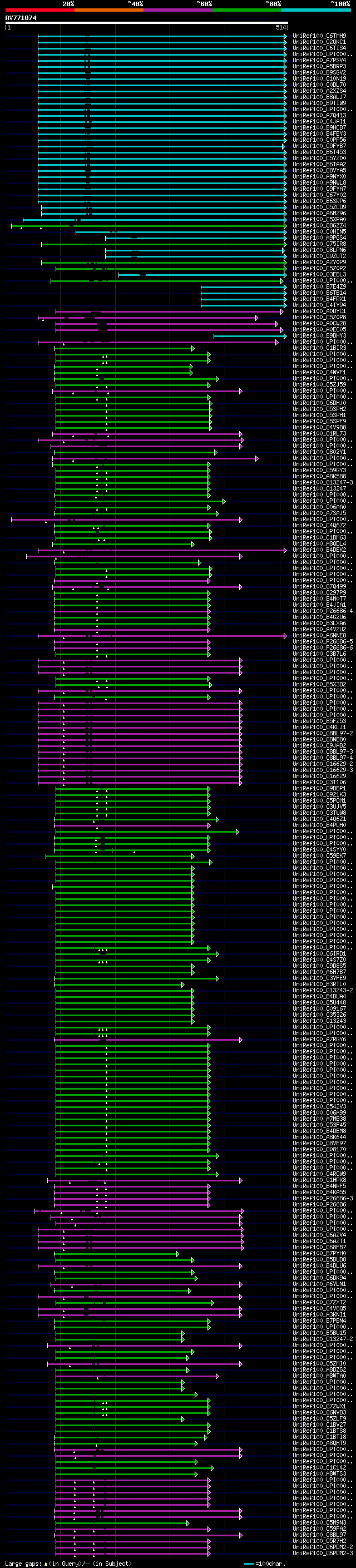Select hit label UniRef100_Q10N19

(319, 78)
